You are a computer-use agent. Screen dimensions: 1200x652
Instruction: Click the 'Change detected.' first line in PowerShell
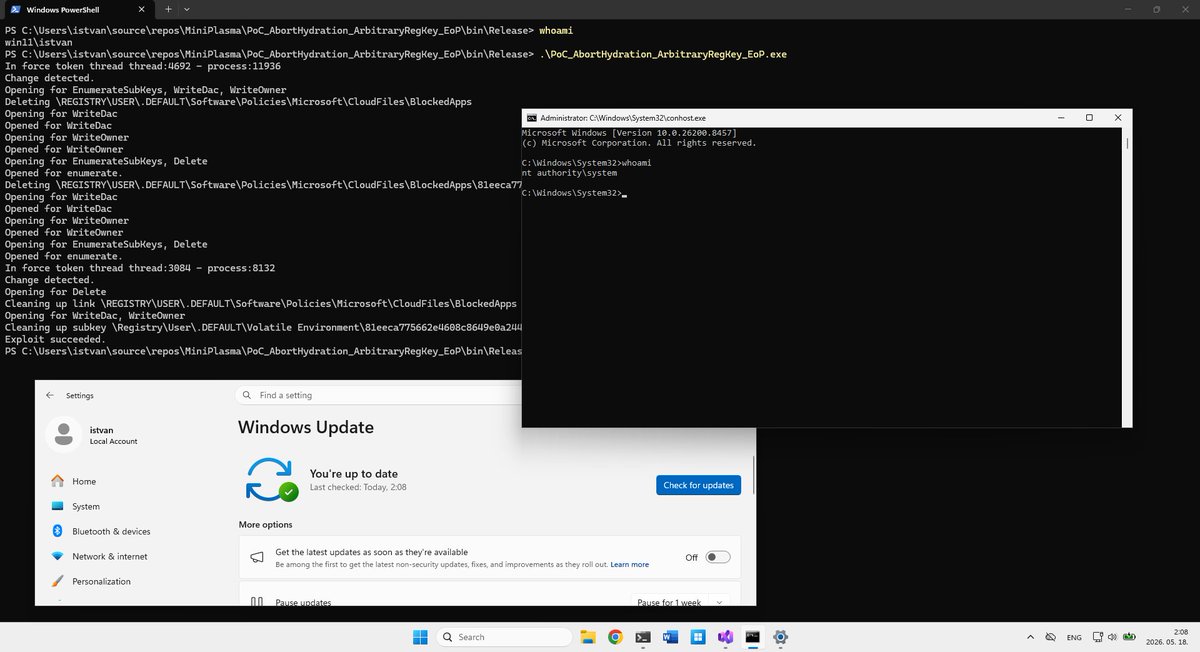[x=49, y=78]
